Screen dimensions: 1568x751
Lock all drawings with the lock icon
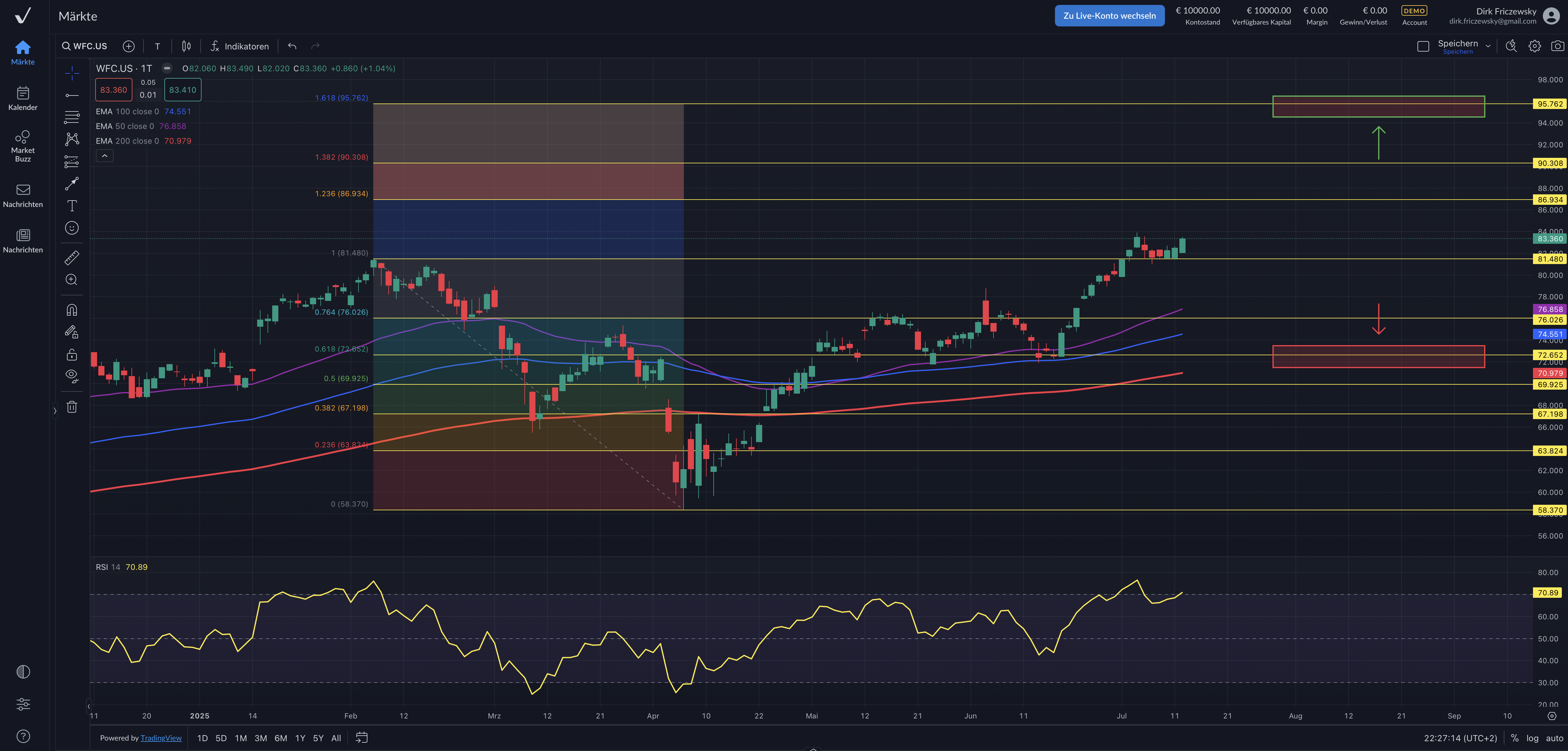pyautogui.click(x=72, y=355)
